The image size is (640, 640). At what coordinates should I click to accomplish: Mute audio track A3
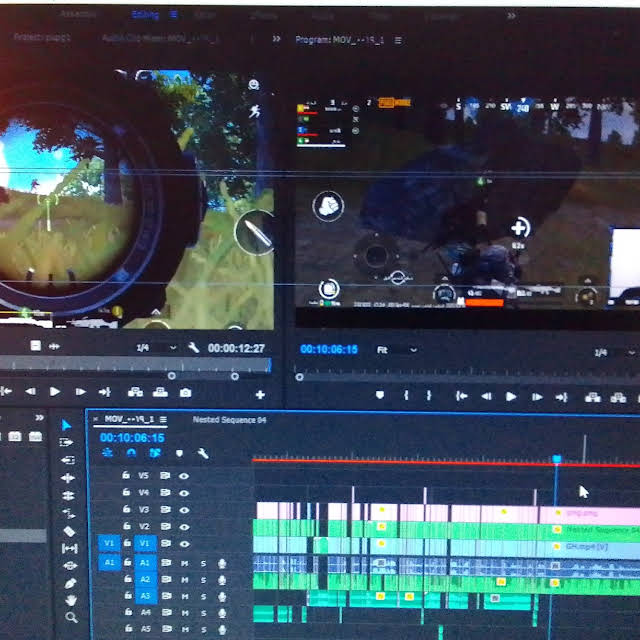tap(185, 596)
